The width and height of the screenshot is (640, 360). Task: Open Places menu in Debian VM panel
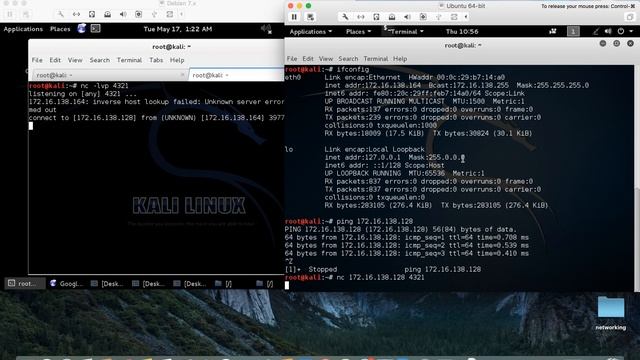60,29
